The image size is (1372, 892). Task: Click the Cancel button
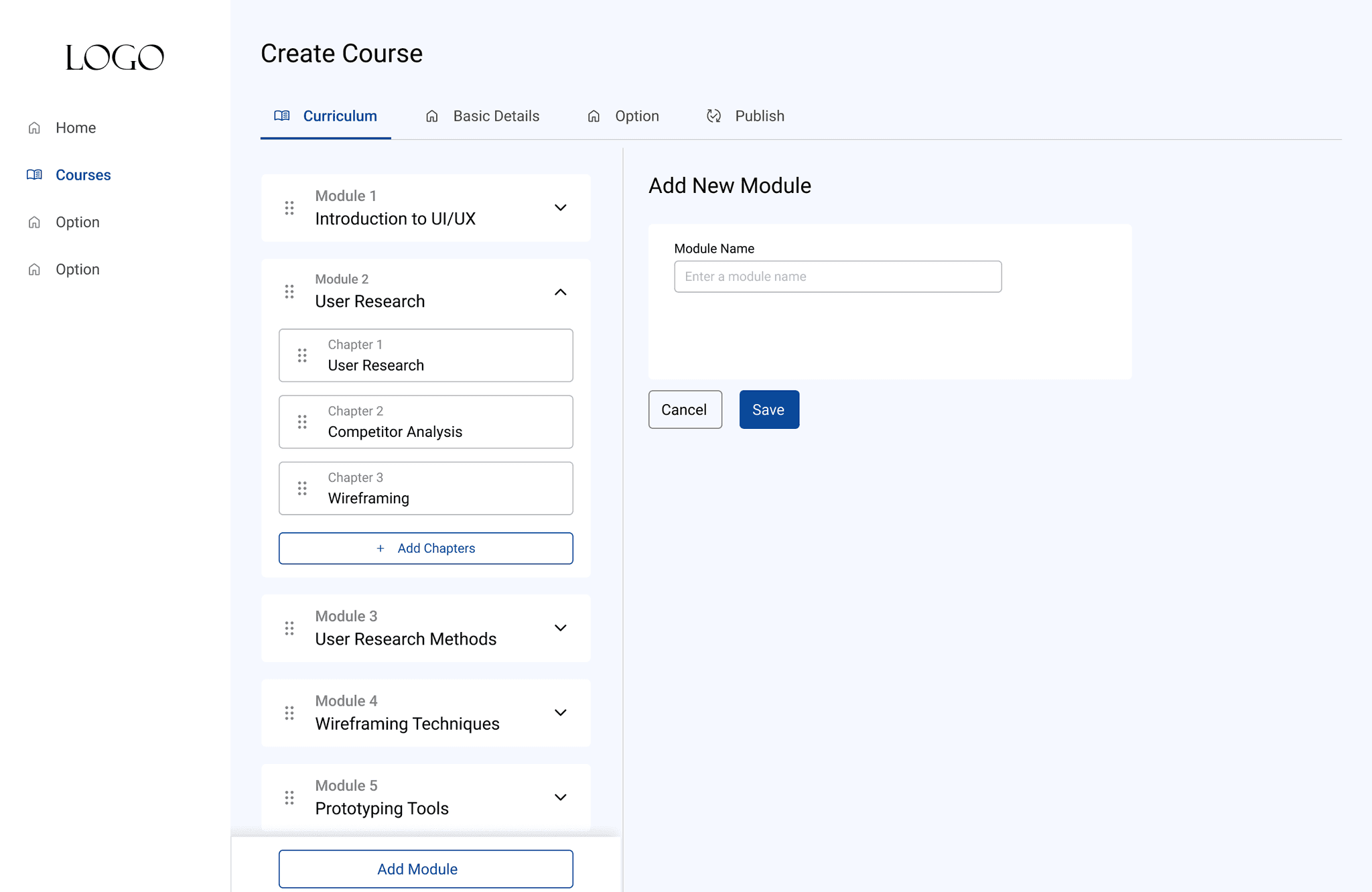(x=685, y=409)
